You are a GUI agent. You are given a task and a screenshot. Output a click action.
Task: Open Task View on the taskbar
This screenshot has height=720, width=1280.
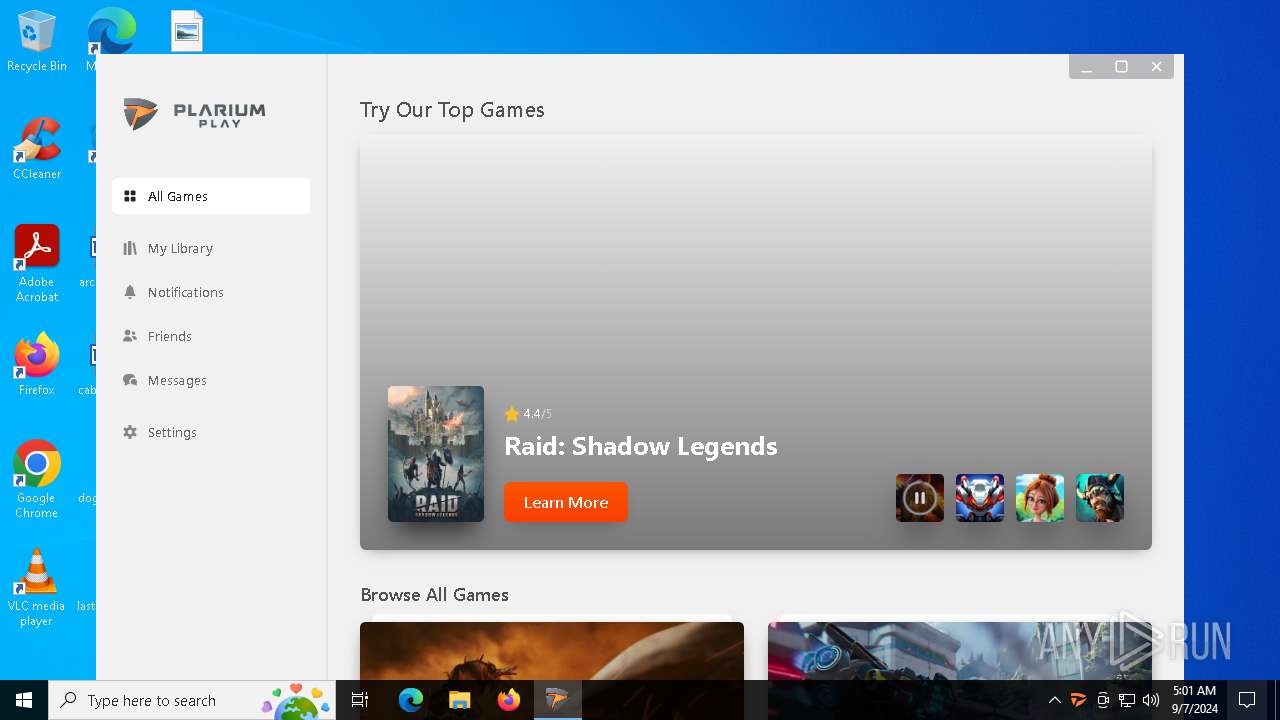[x=360, y=700]
